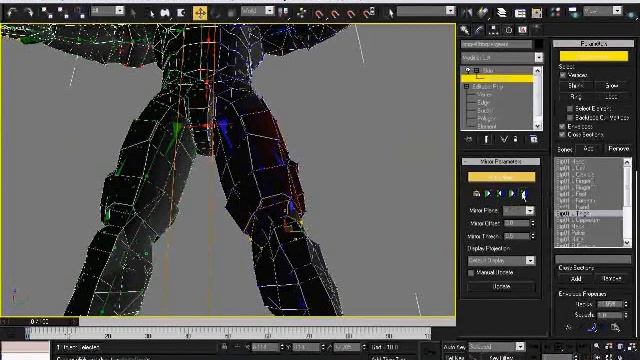Click the bones list scrollbar down arrow
This screenshot has width=640, height=360.
pos(627,243)
